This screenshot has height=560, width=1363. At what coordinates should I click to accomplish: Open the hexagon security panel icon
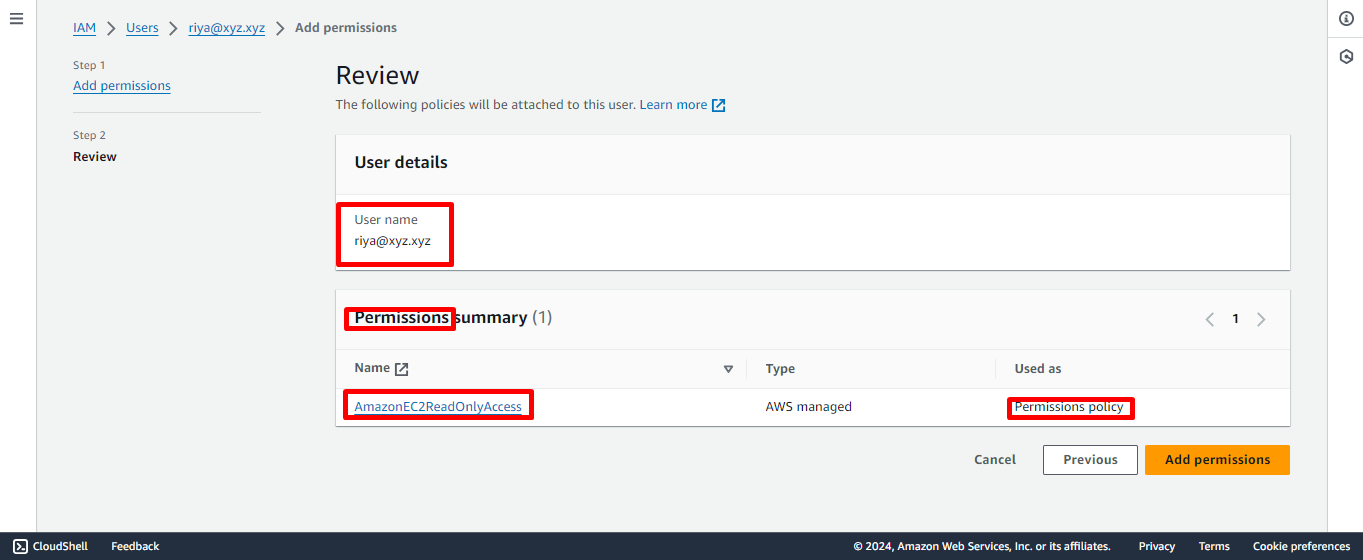tap(1346, 57)
